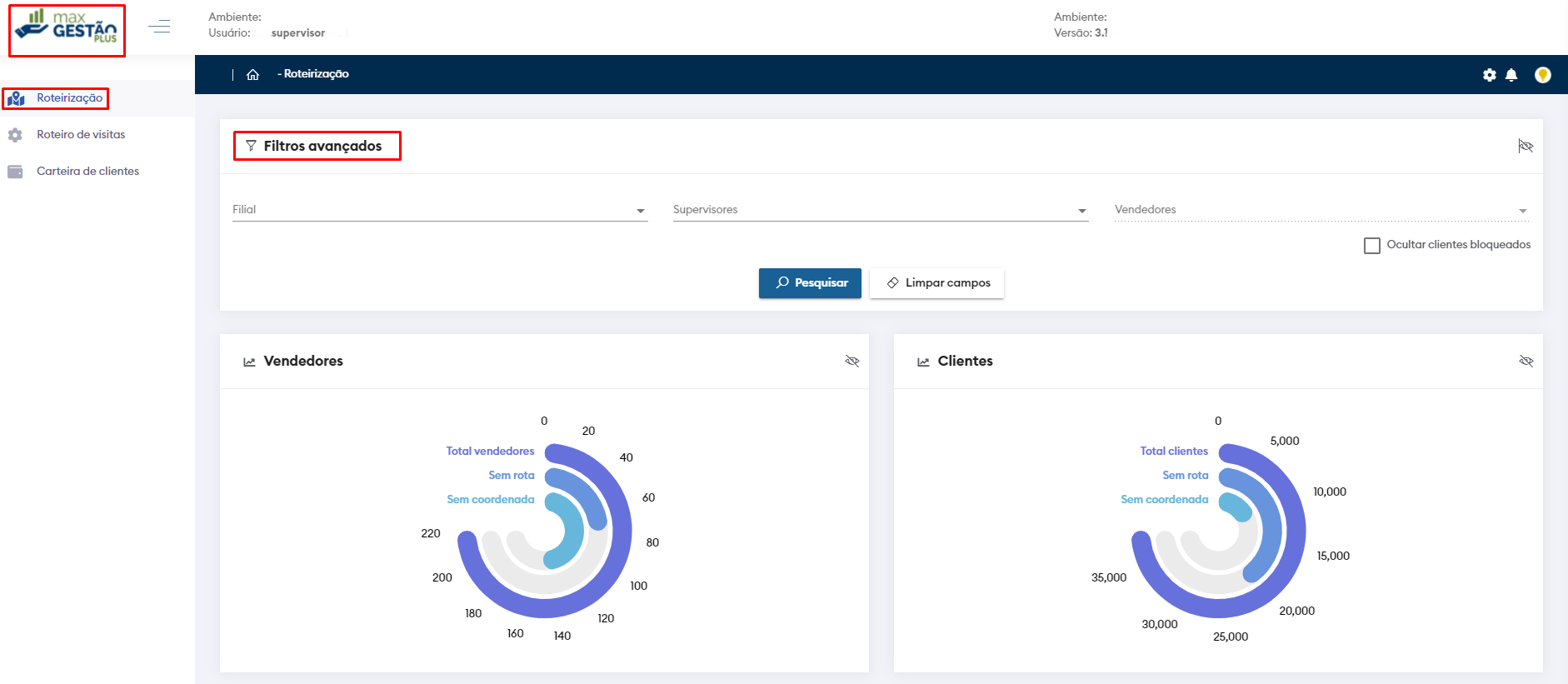Viewport: 1568px width, 684px height.
Task: Click the Limpar campos button
Action: (x=937, y=283)
